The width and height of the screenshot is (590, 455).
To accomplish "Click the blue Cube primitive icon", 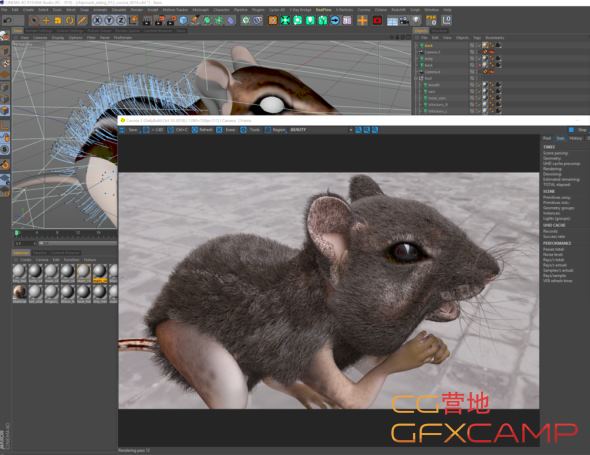I will tap(183, 20).
